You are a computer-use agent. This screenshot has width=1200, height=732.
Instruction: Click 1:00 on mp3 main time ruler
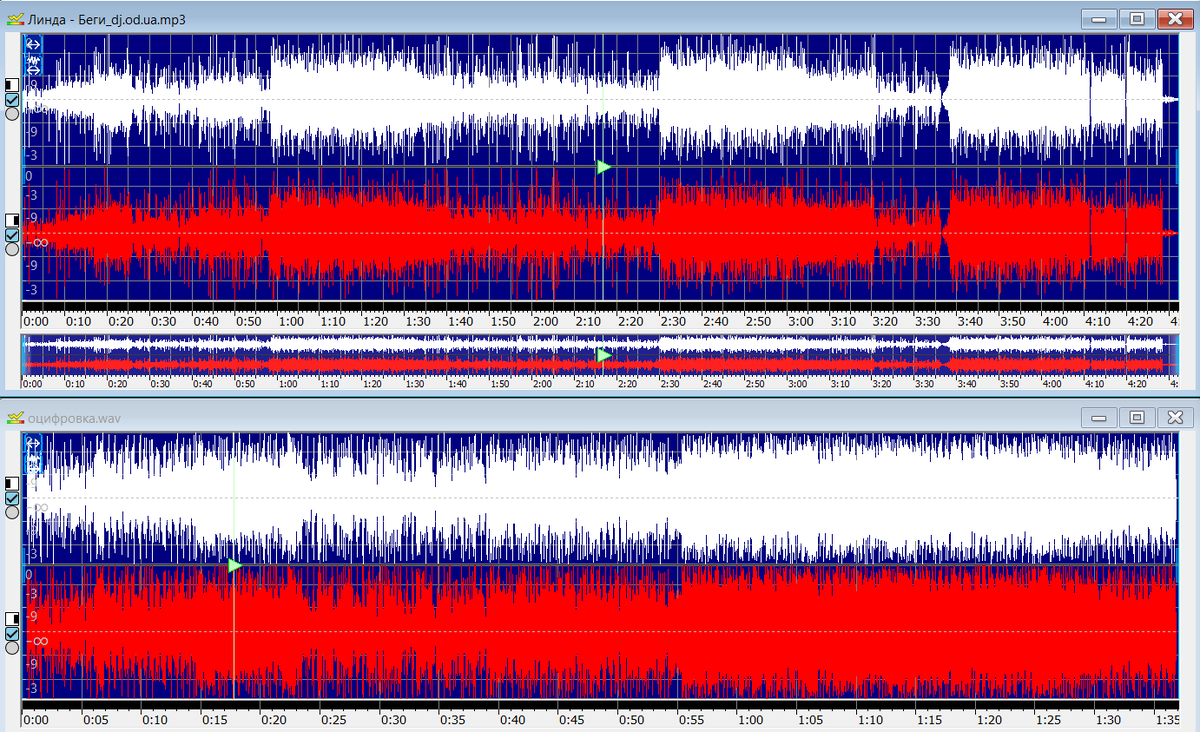(292, 321)
